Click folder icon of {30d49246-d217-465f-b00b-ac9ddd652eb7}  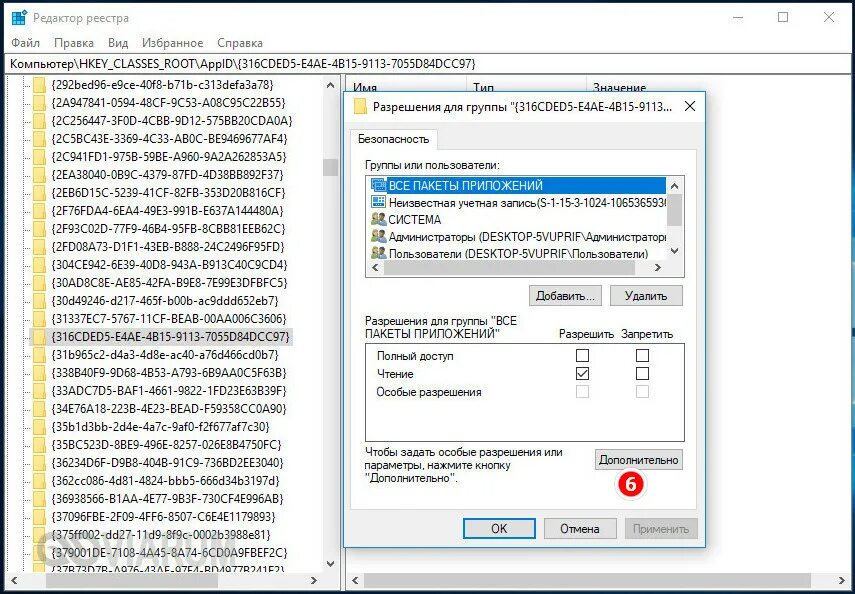pyautogui.click(x=38, y=301)
